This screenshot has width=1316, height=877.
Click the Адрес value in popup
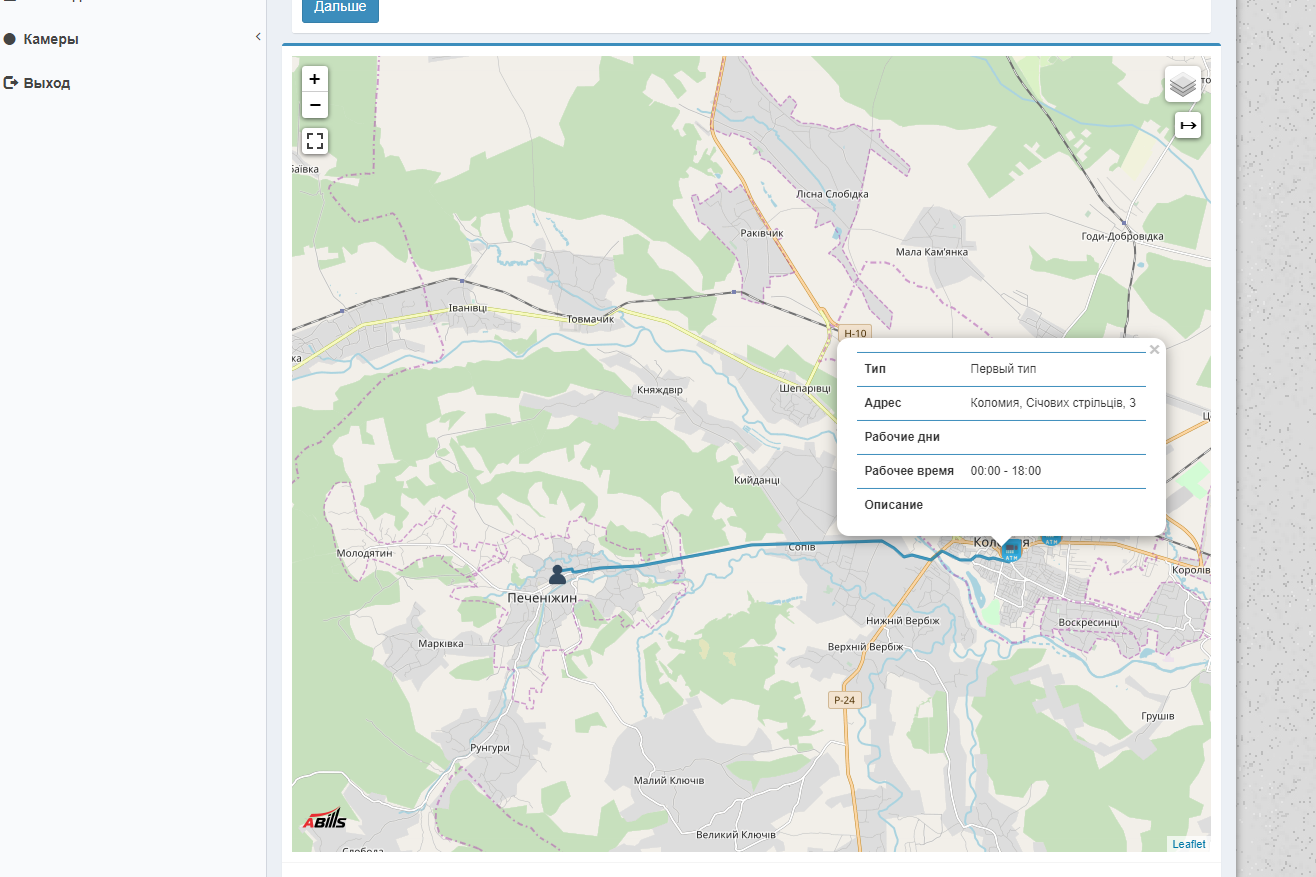click(1052, 403)
